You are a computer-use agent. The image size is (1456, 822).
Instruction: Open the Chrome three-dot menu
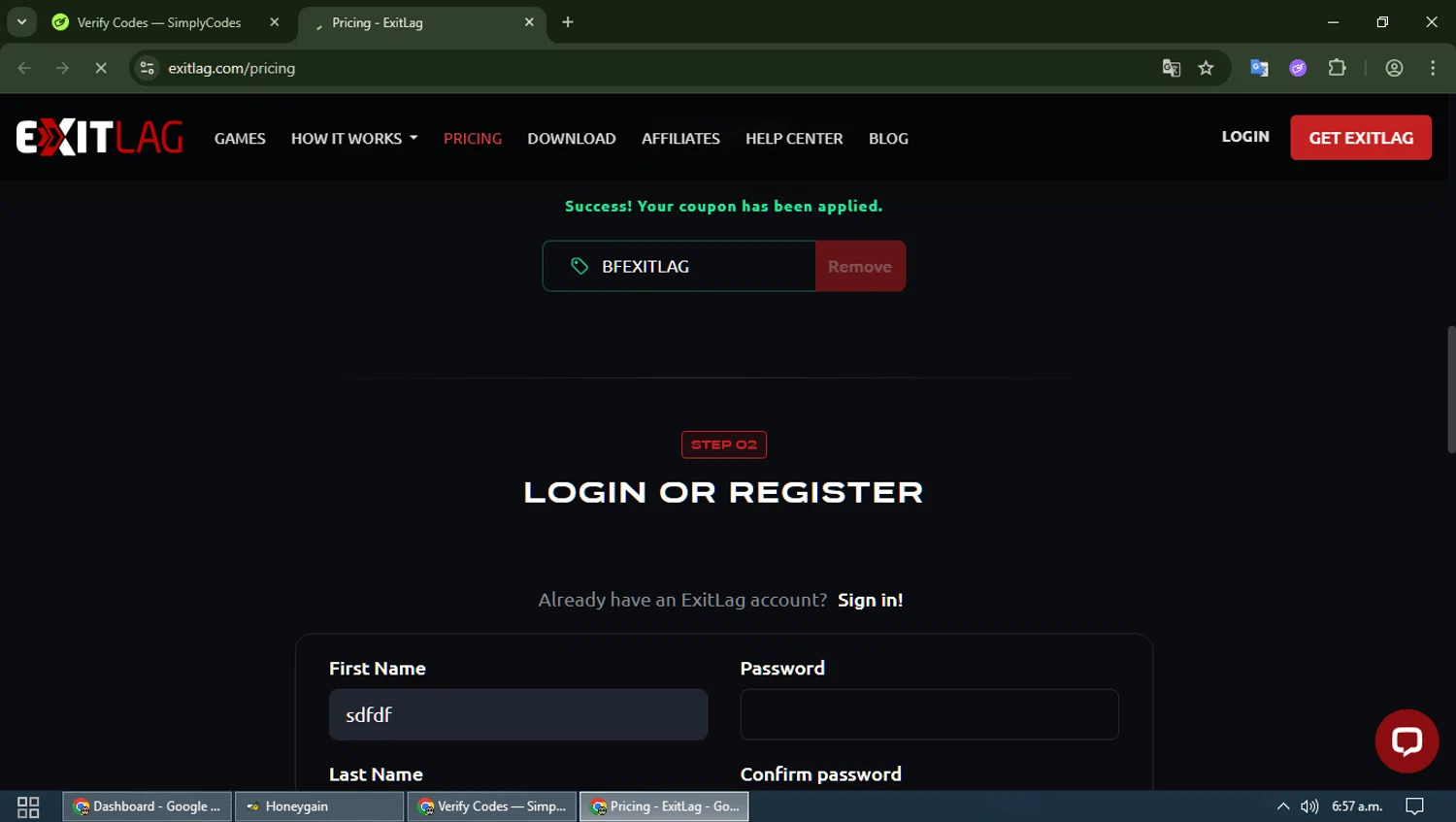pyautogui.click(x=1433, y=68)
